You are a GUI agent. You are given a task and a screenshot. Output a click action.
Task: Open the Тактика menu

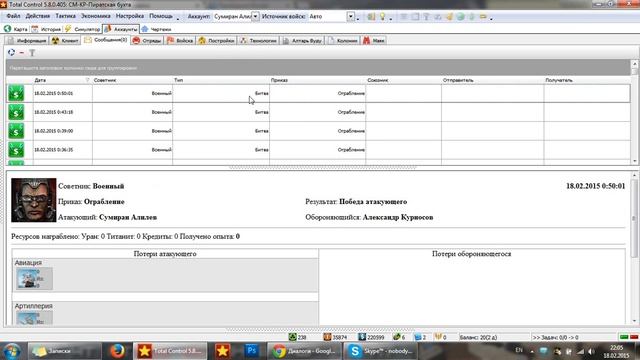65,16
